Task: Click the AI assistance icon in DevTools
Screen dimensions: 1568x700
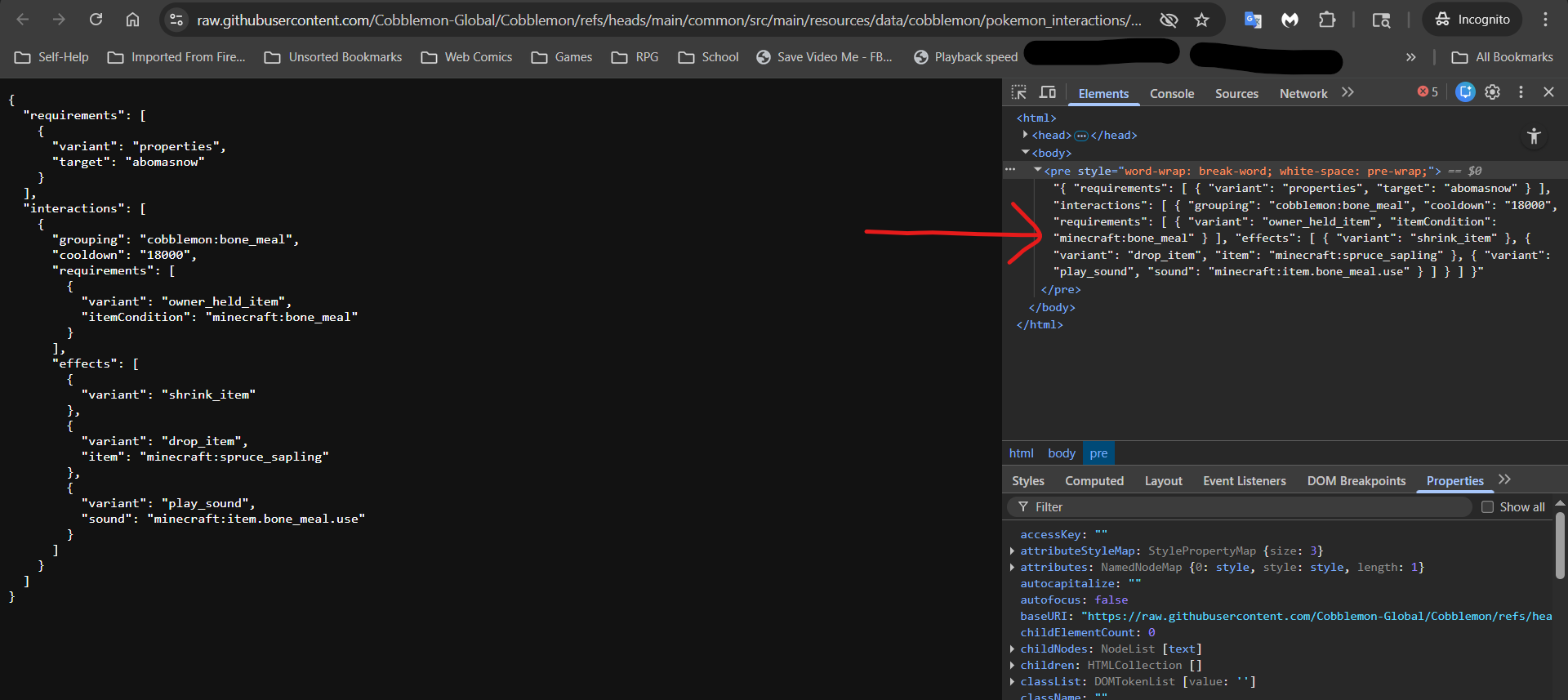Action: pyautogui.click(x=1465, y=92)
